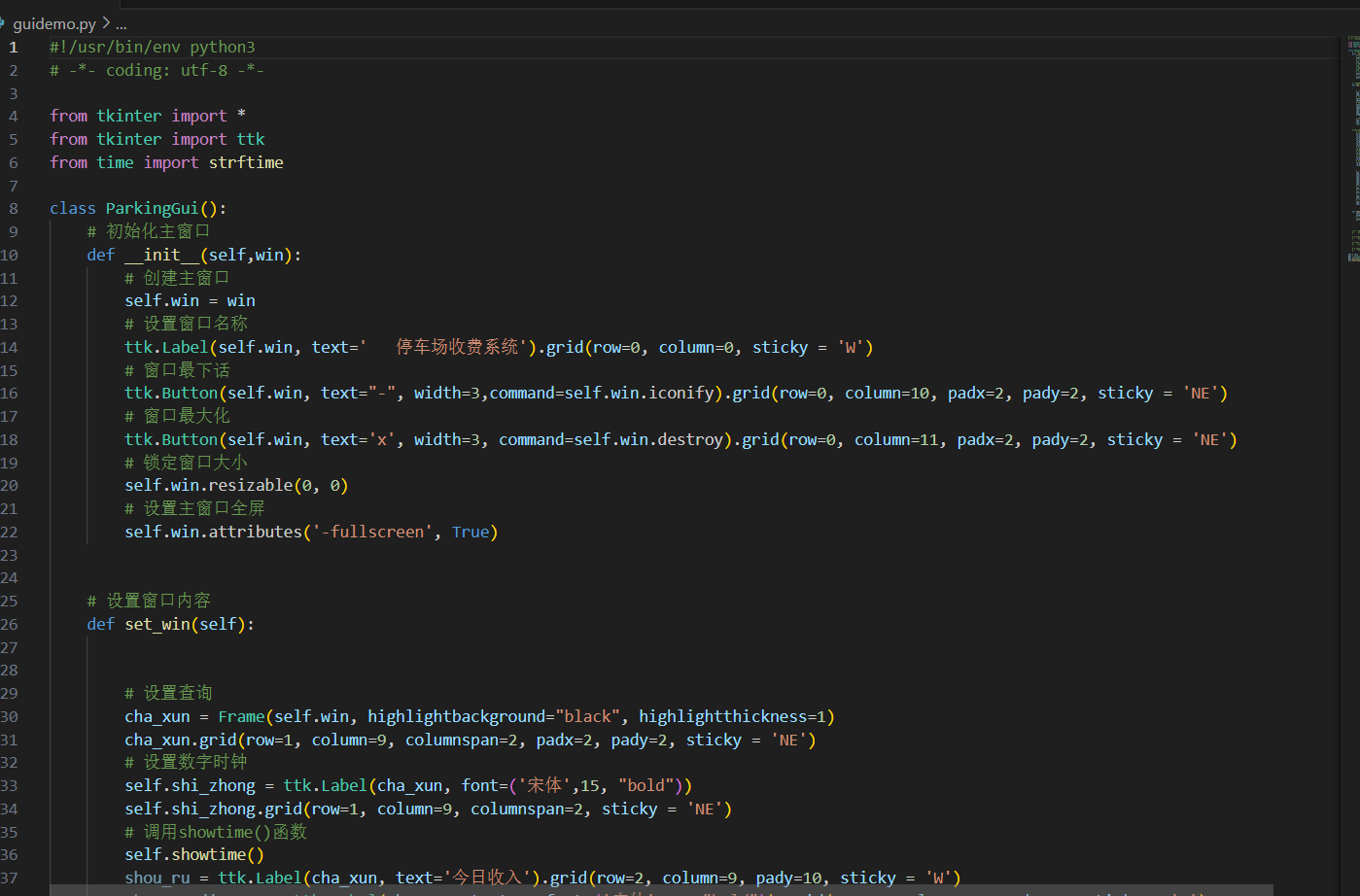Select line number 1 in the gutter

coord(14,47)
